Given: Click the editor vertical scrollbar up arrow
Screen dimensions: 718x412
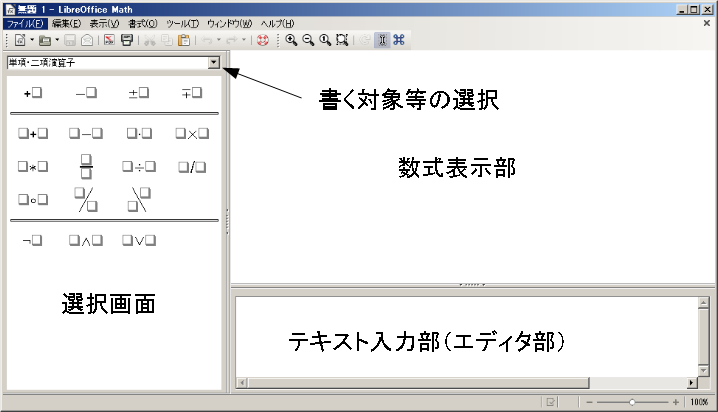Looking at the screenshot, I should [703, 303].
